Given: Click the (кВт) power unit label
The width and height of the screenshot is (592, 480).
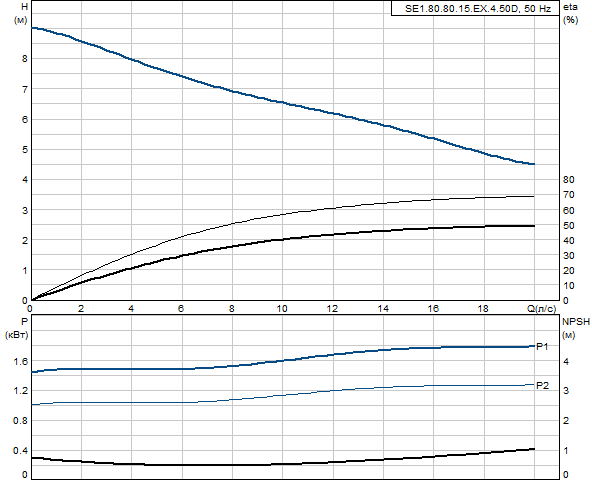Looking at the screenshot, I should (x=17, y=335).
